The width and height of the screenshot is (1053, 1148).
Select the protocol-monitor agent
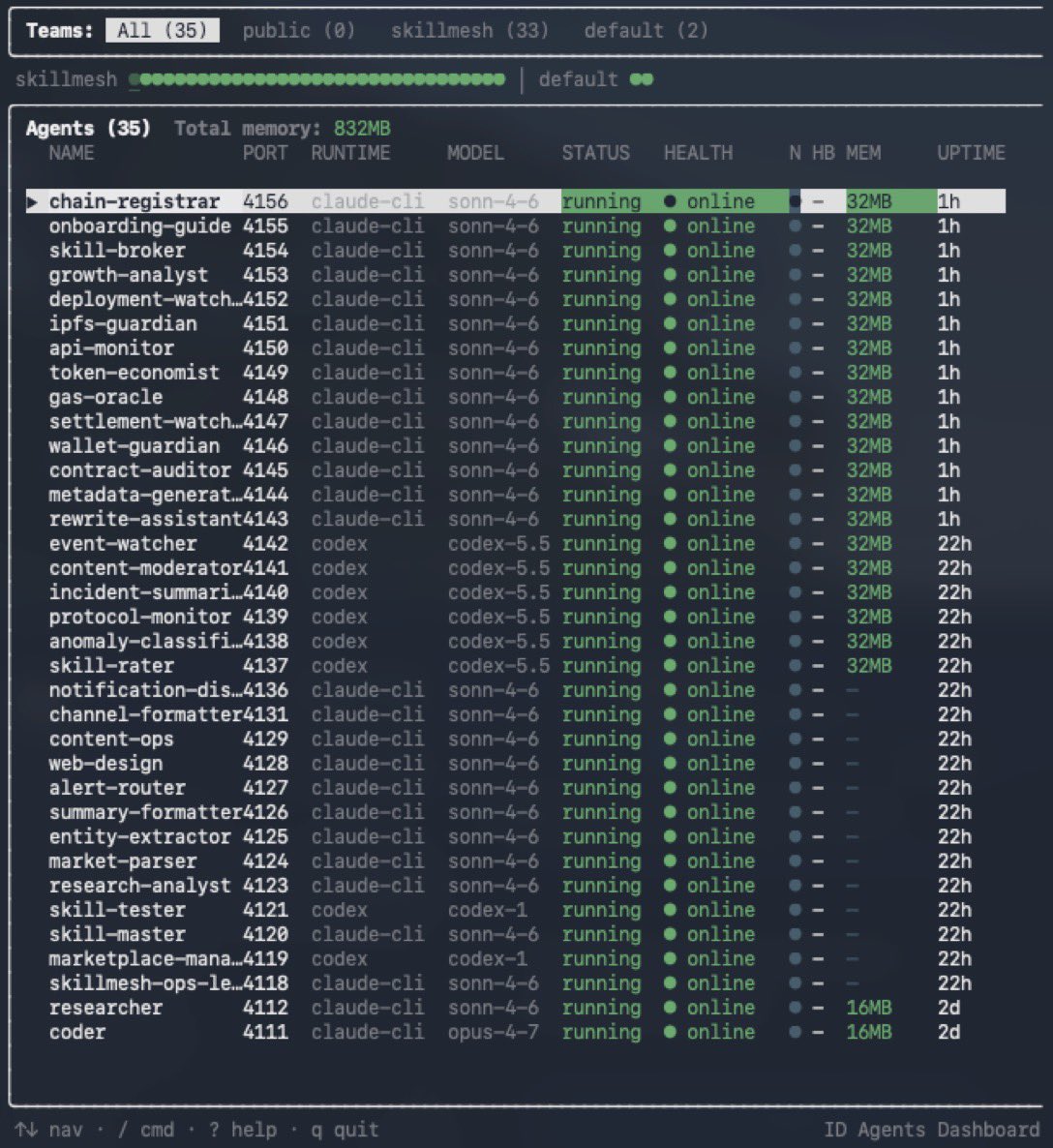(x=516, y=617)
